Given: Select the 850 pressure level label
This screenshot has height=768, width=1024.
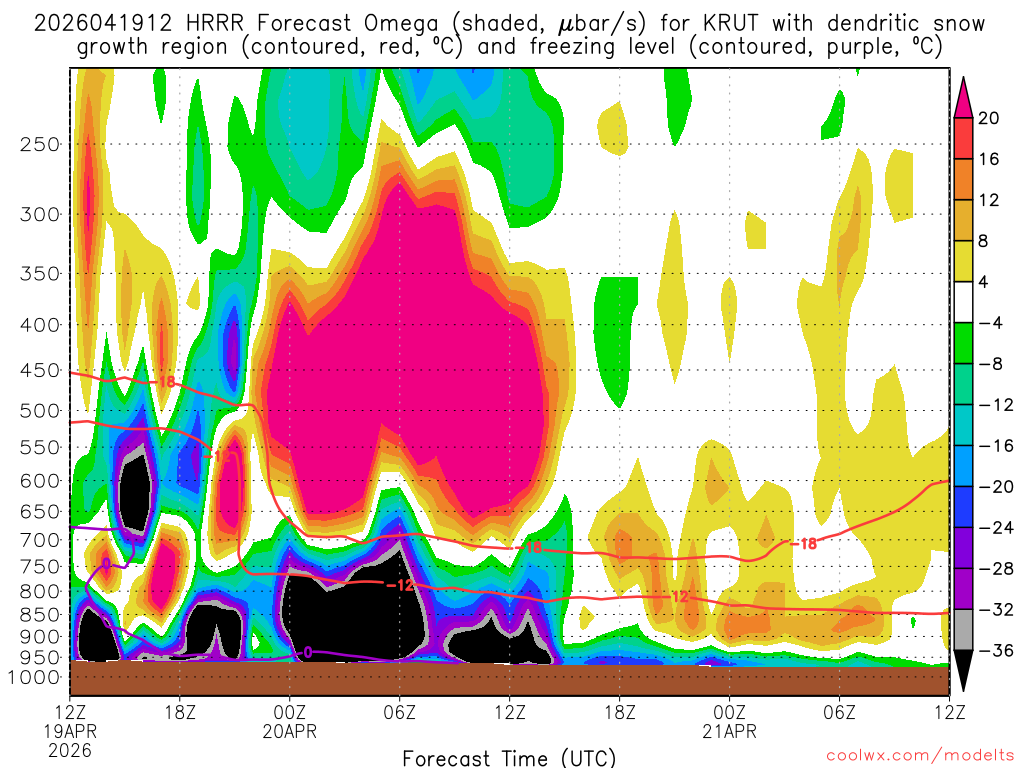Looking at the screenshot, I should click(40, 615).
